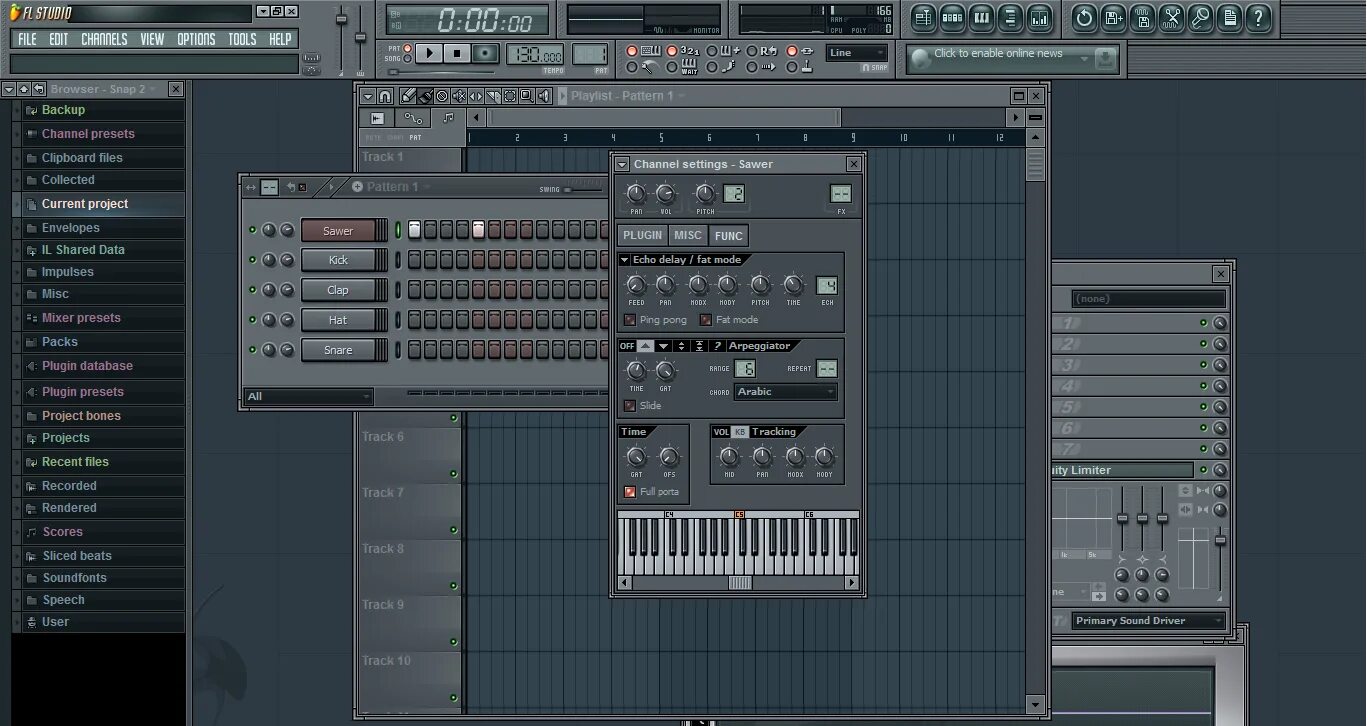The height and width of the screenshot is (726, 1367).
Task: Open the Line snap dropdown
Action: (857, 53)
